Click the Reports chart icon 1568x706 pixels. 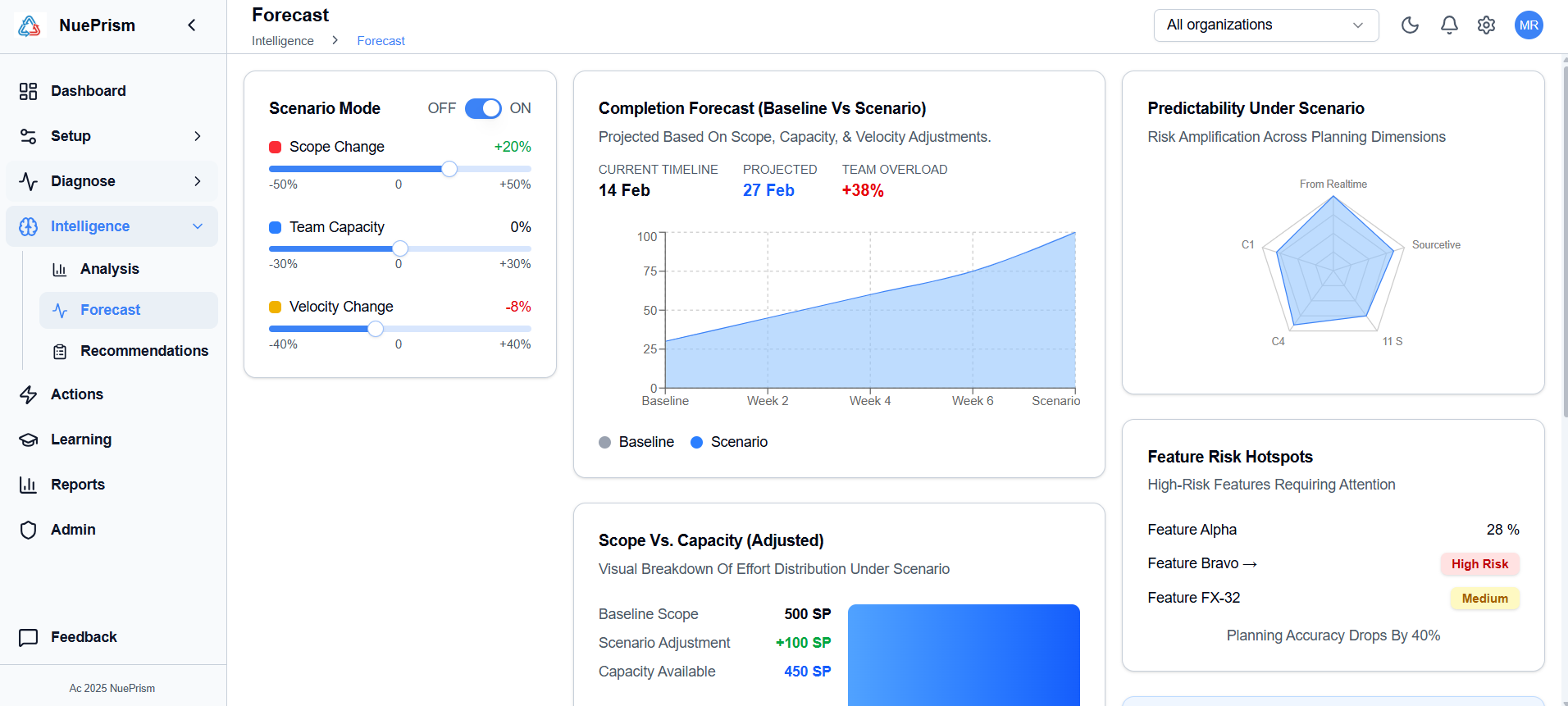(x=29, y=485)
